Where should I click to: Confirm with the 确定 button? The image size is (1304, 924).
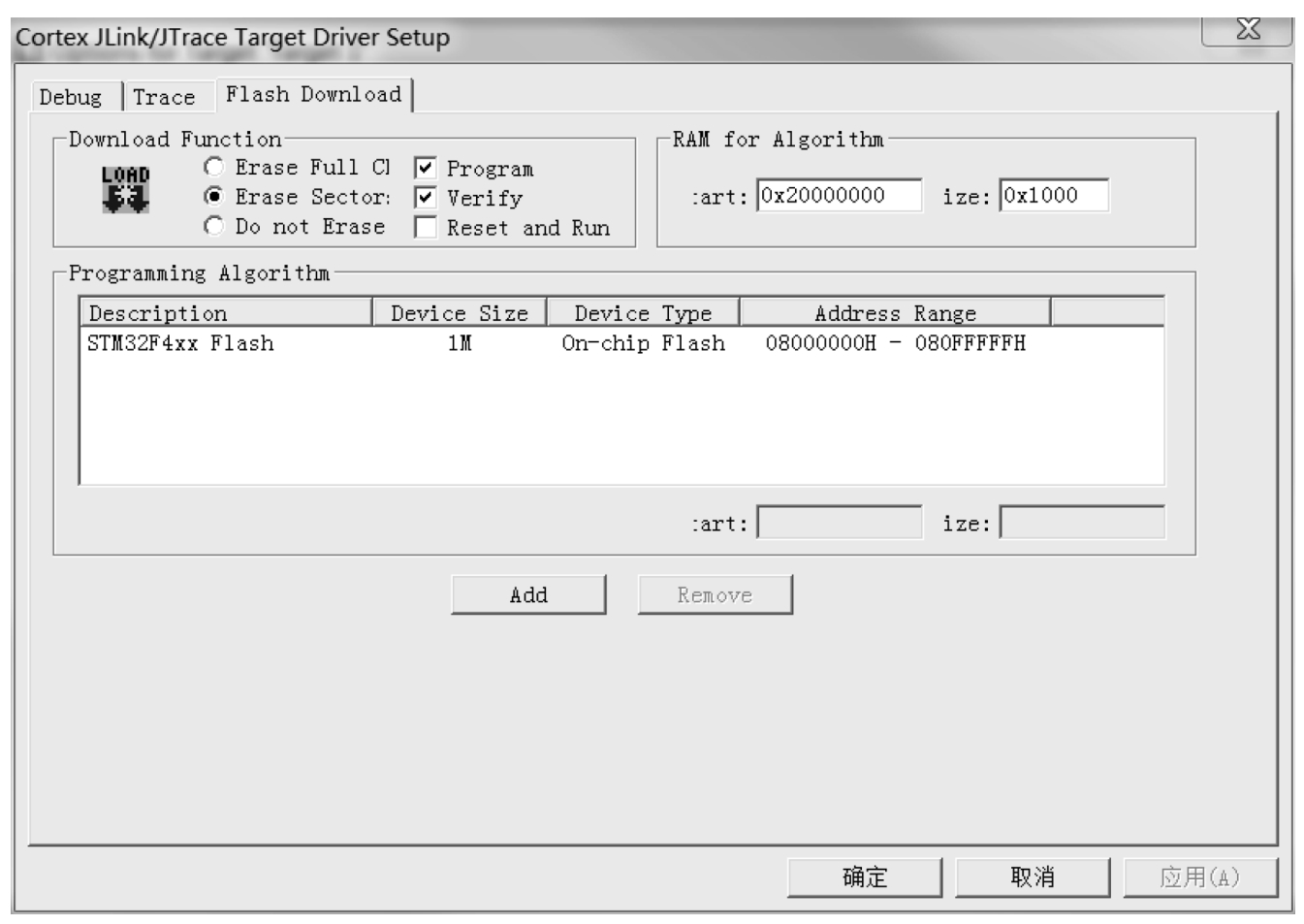pos(865,877)
